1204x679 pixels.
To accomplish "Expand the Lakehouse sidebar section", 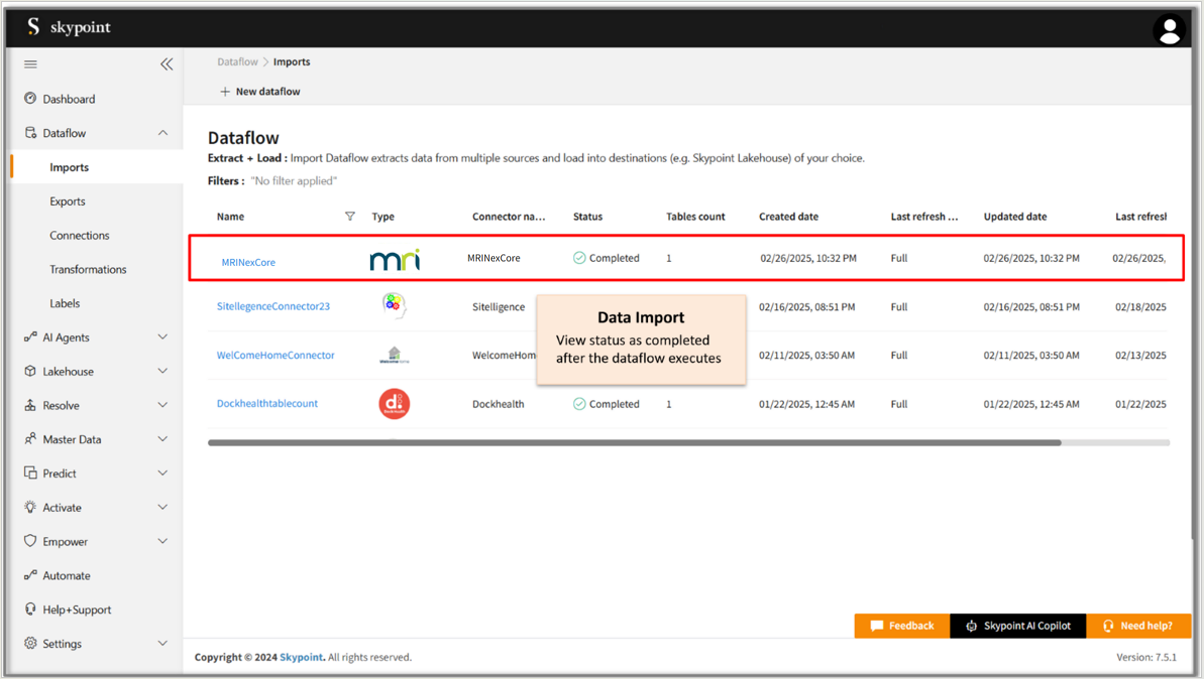I will coord(163,372).
